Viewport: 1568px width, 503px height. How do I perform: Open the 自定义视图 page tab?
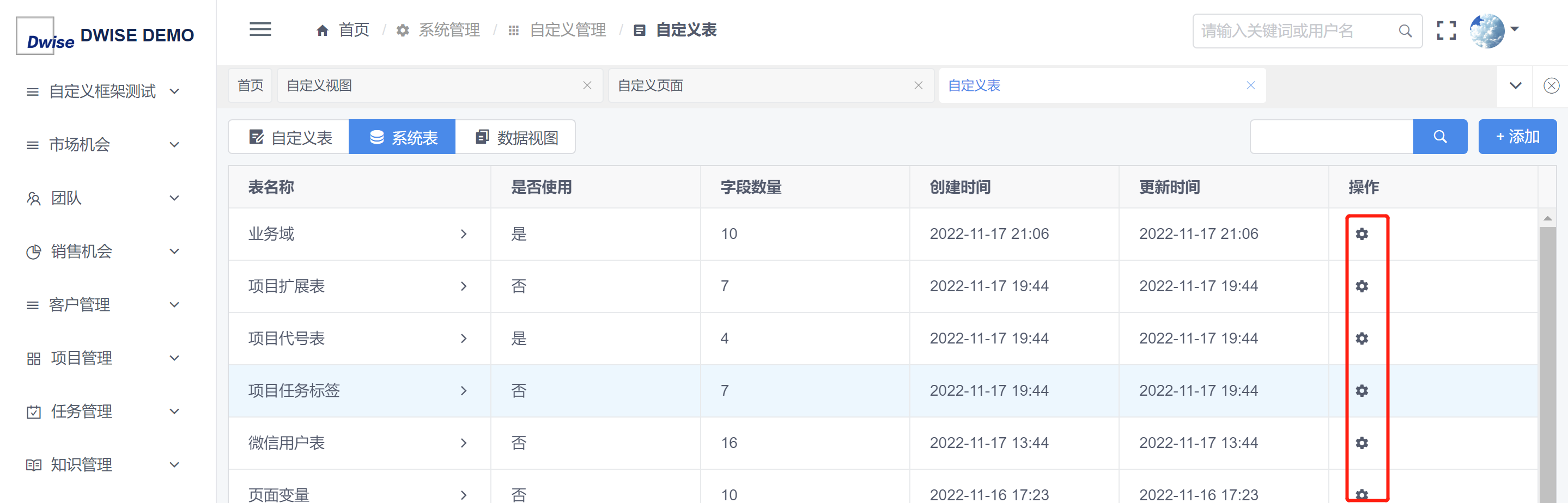pos(440,86)
